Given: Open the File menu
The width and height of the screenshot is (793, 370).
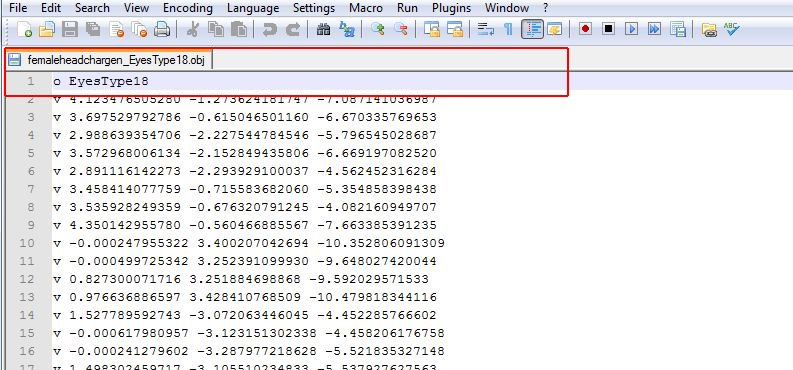Looking at the screenshot, I should [x=18, y=8].
